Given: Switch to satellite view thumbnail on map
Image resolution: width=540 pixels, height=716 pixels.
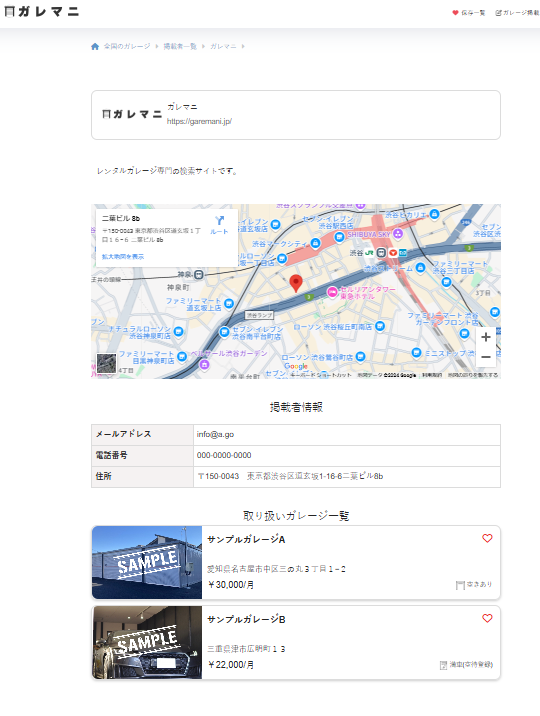Looking at the screenshot, I should click(x=106, y=364).
